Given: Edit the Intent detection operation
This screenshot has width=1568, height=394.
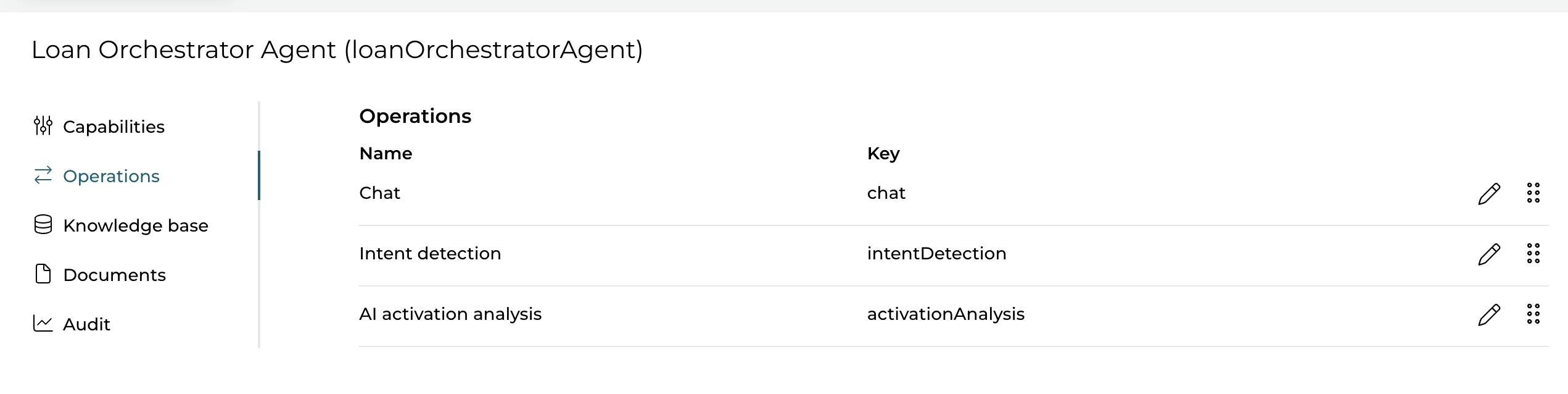Looking at the screenshot, I should (x=1489, y=253).
